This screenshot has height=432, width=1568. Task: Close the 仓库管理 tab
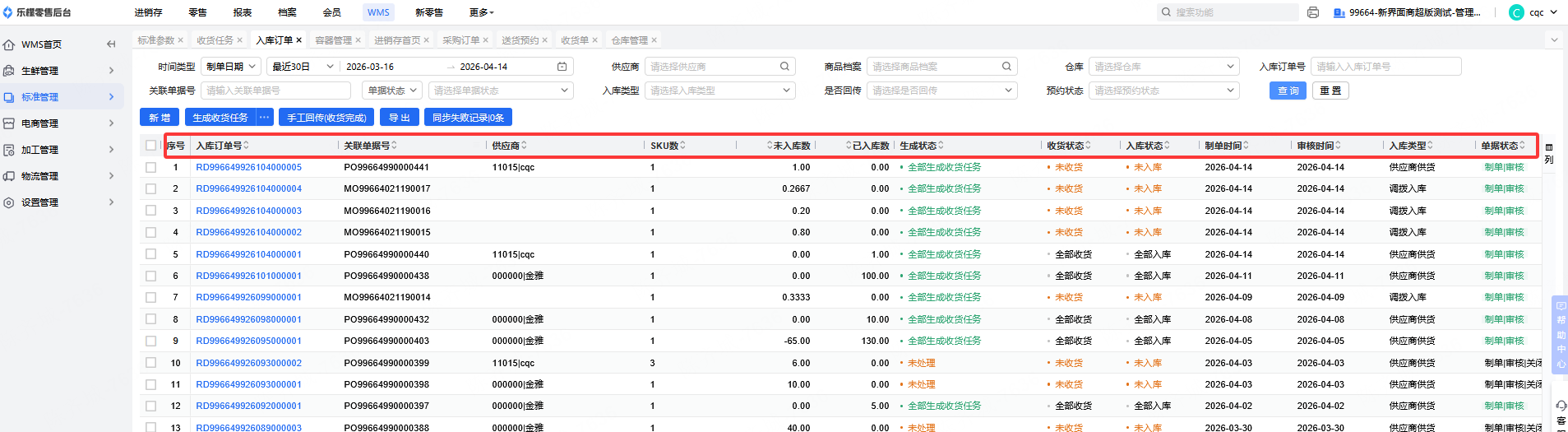coord(654,40)
